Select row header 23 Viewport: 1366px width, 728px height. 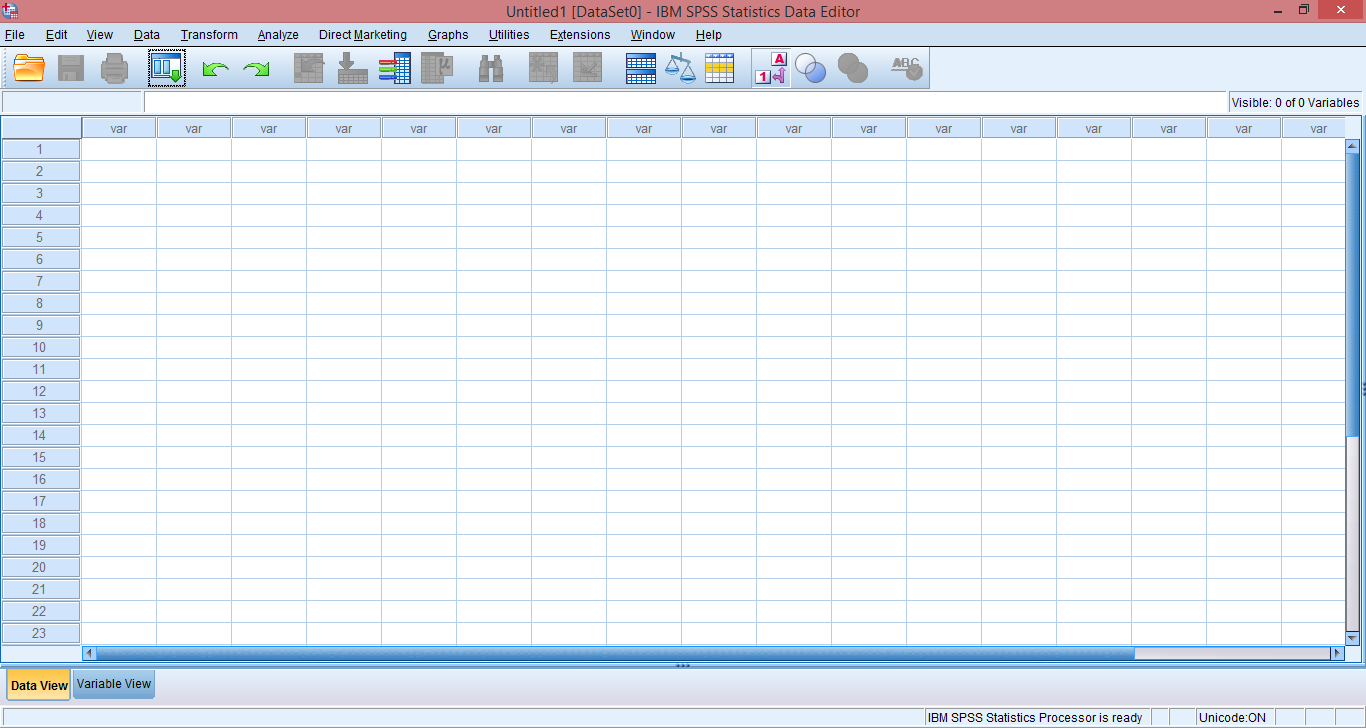click(x=40, y=633)
